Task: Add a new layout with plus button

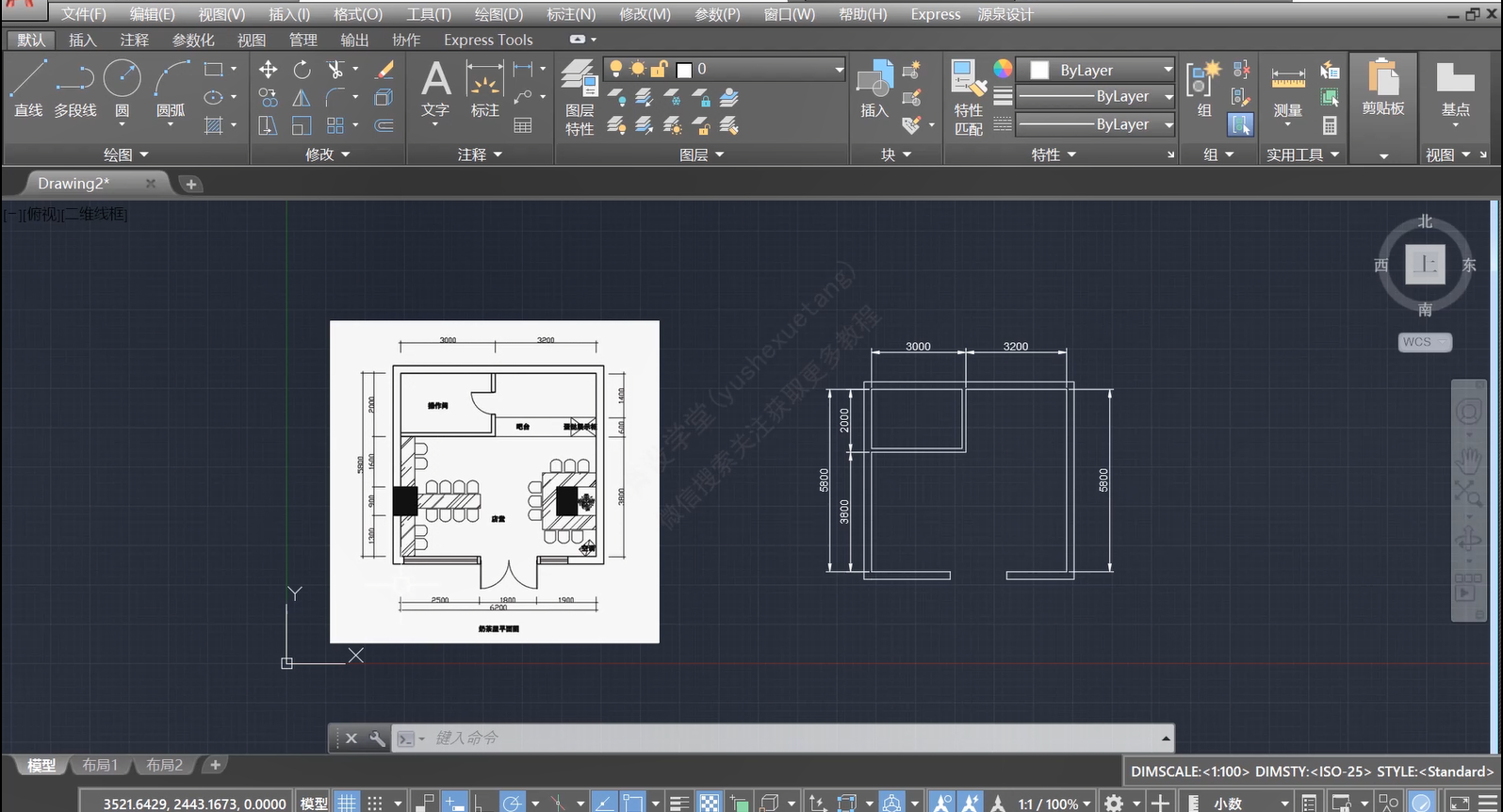Action: 215,765
